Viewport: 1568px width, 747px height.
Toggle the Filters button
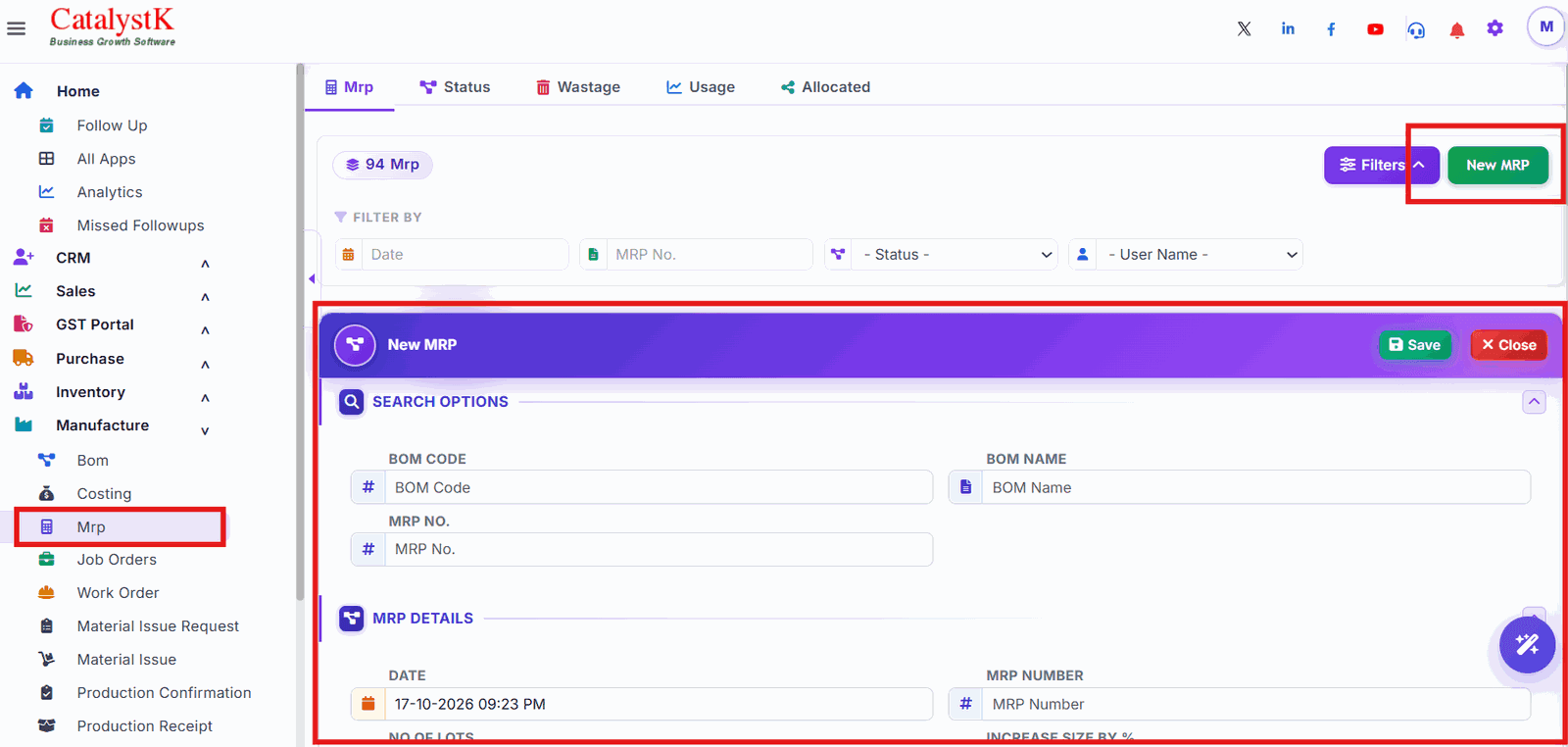1382,165
